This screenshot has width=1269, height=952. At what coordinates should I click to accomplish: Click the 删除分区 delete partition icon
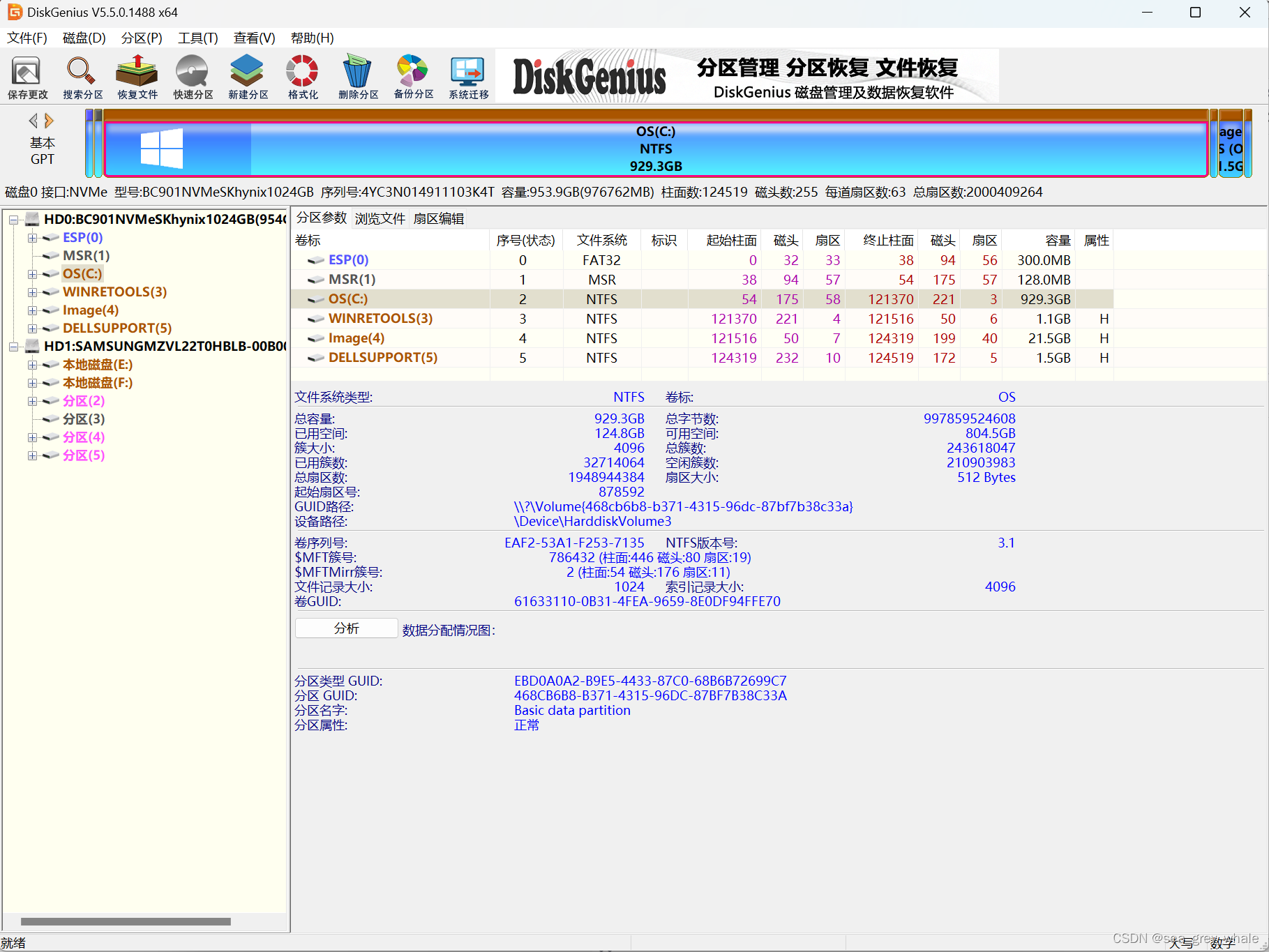point(357,77)
